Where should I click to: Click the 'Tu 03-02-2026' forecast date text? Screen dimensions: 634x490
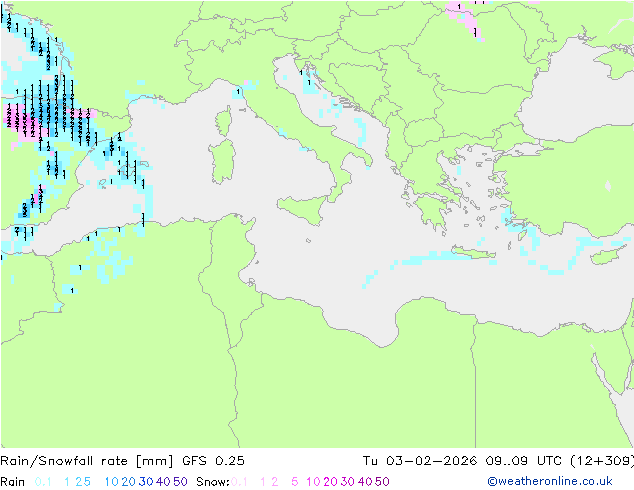pos(420,461)
